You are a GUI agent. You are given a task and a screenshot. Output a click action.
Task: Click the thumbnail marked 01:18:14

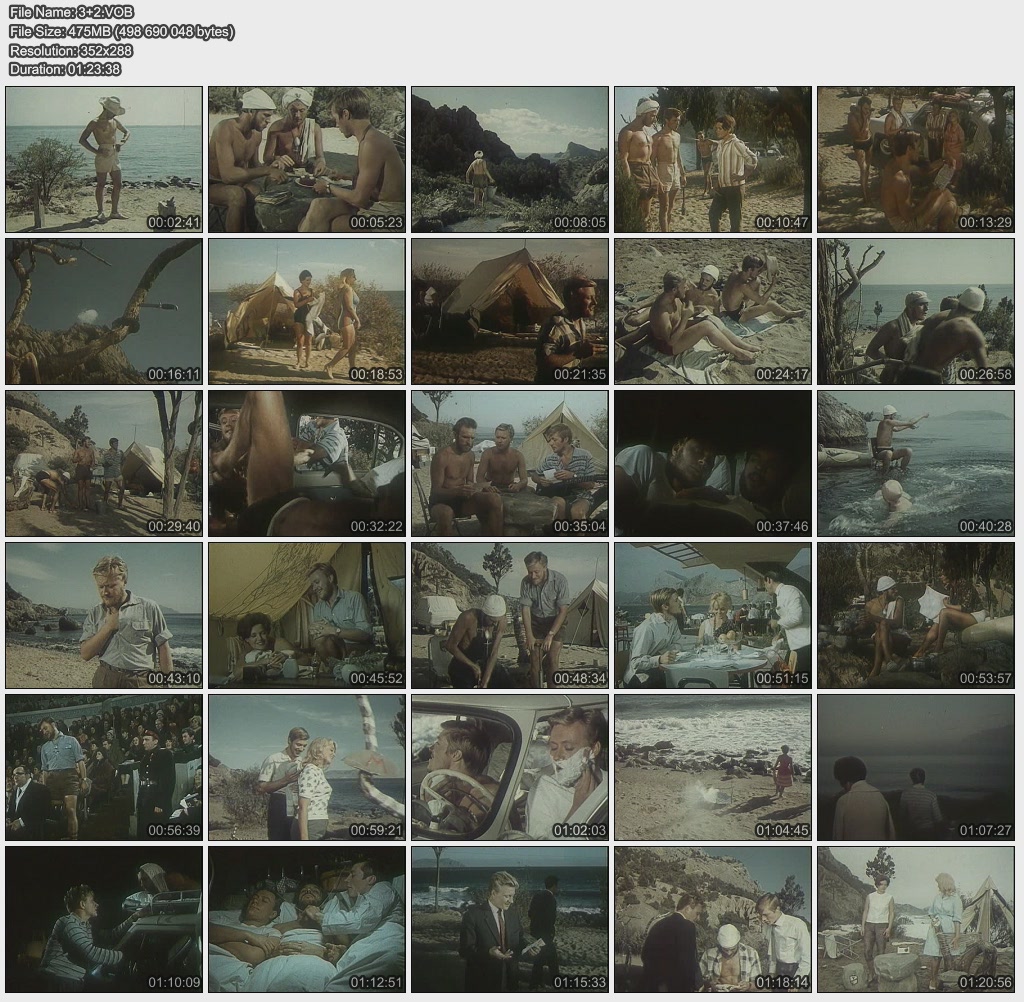point(713,920)
